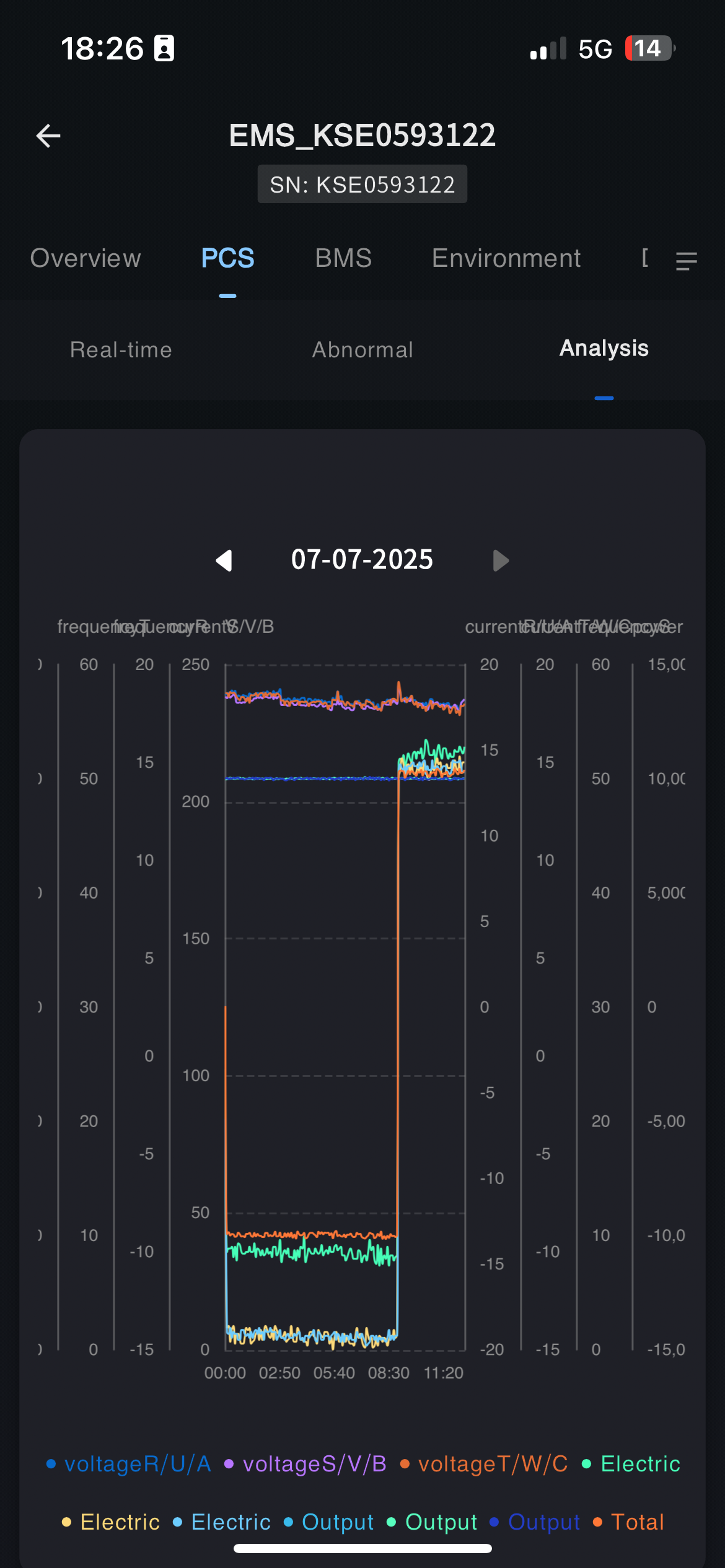
Task: Hide the voltageS/V/B legend series
Action: (305, 1464)
